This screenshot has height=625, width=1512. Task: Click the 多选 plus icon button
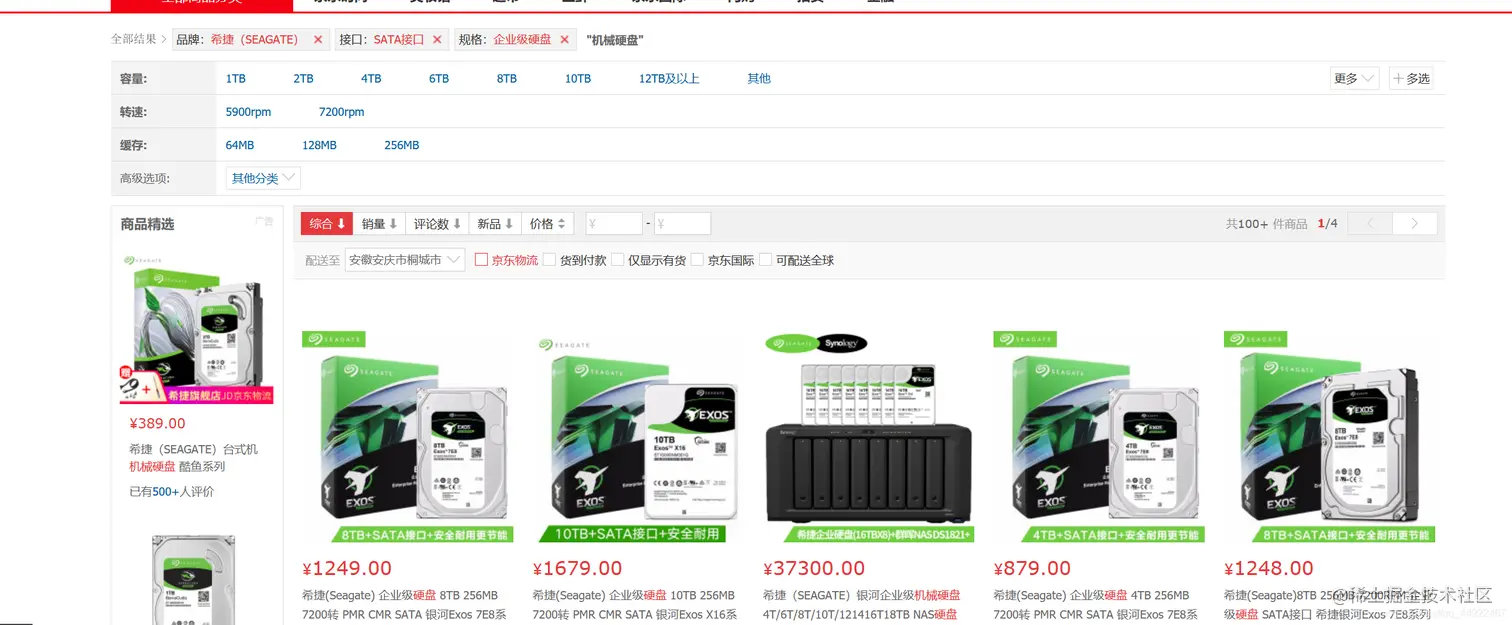pyautogui.click(x=1411, y=79)
